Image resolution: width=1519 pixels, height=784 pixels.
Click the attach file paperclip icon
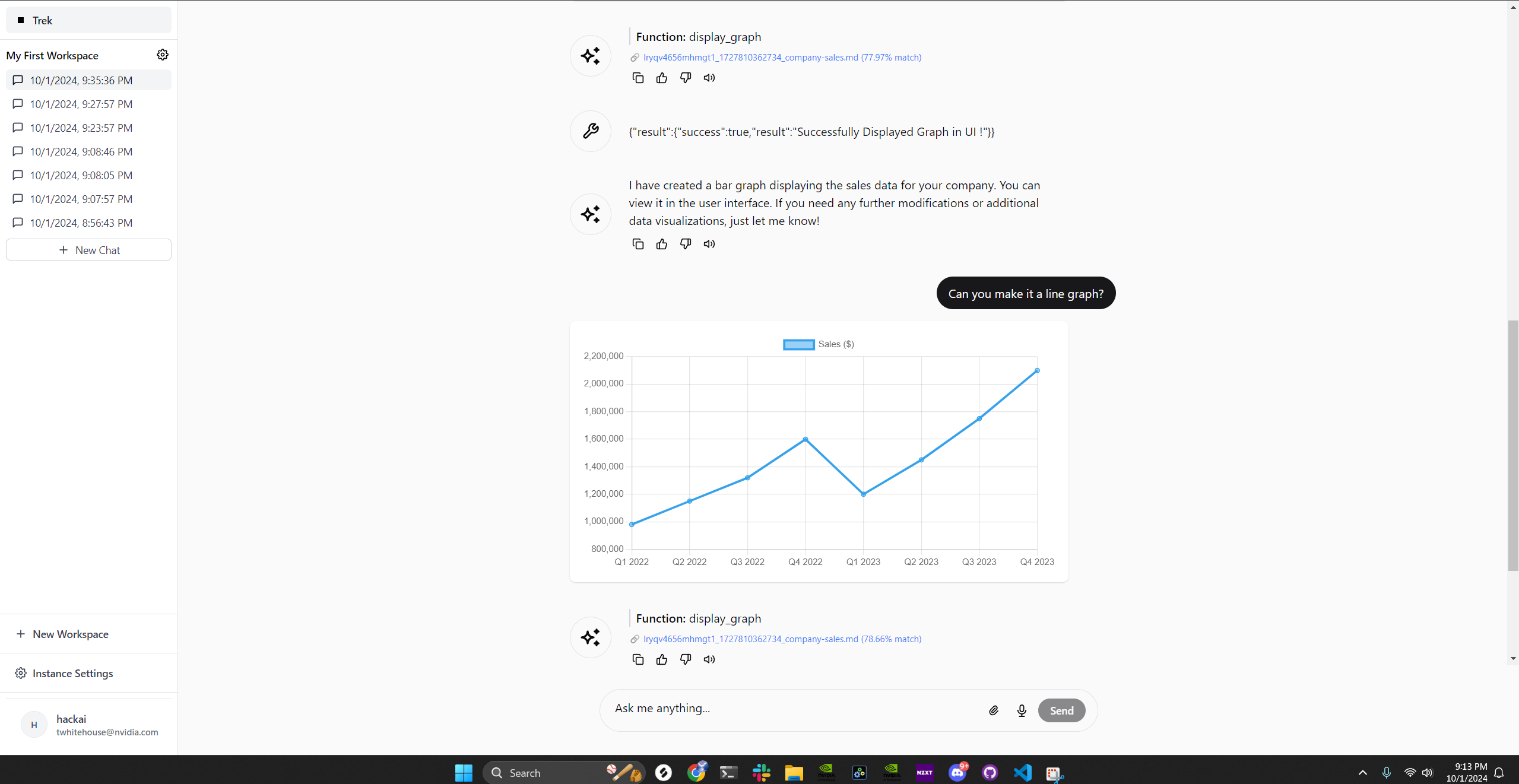(x=993, y=710)
